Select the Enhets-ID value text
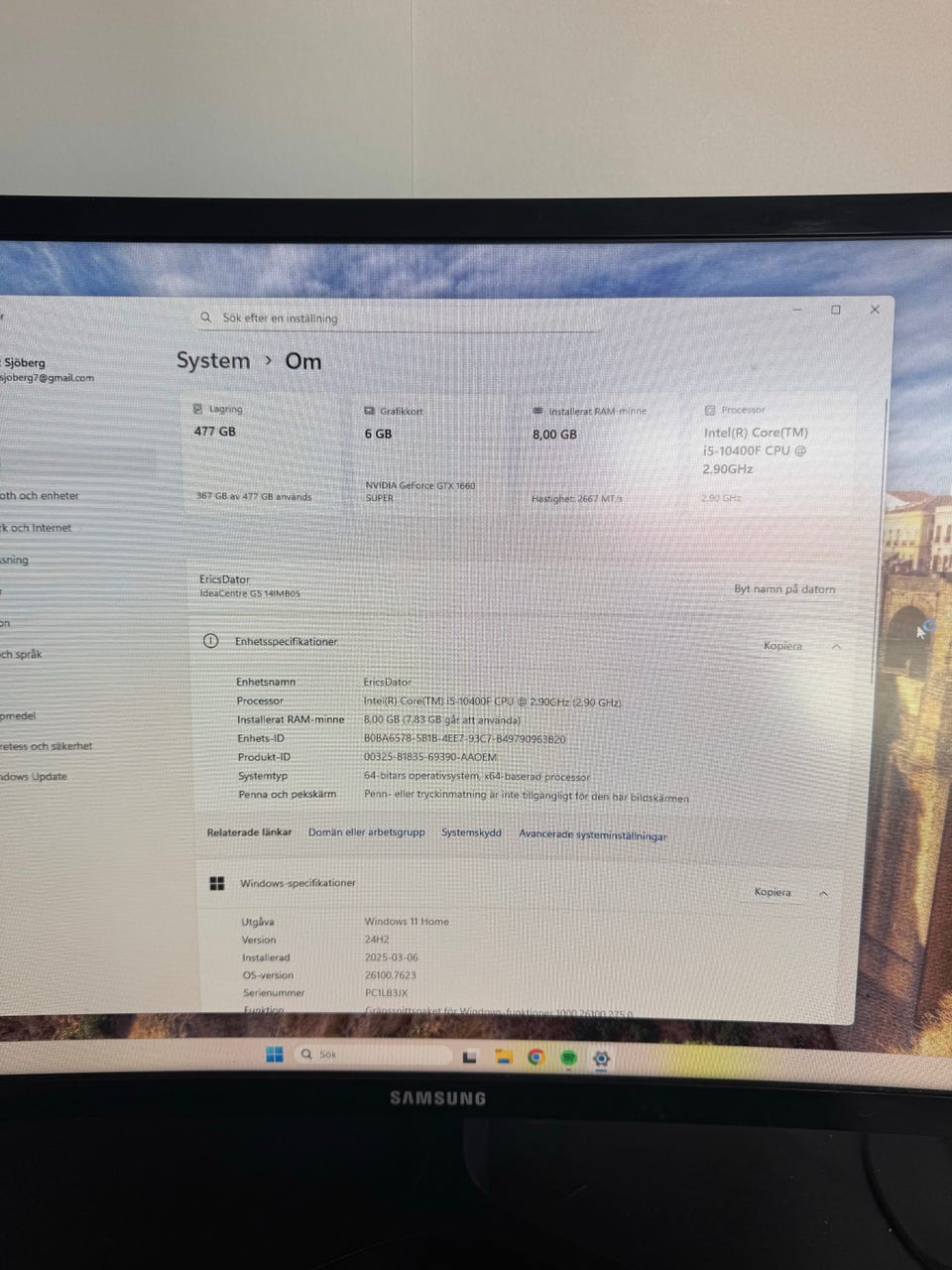 [x=464, y=739]
